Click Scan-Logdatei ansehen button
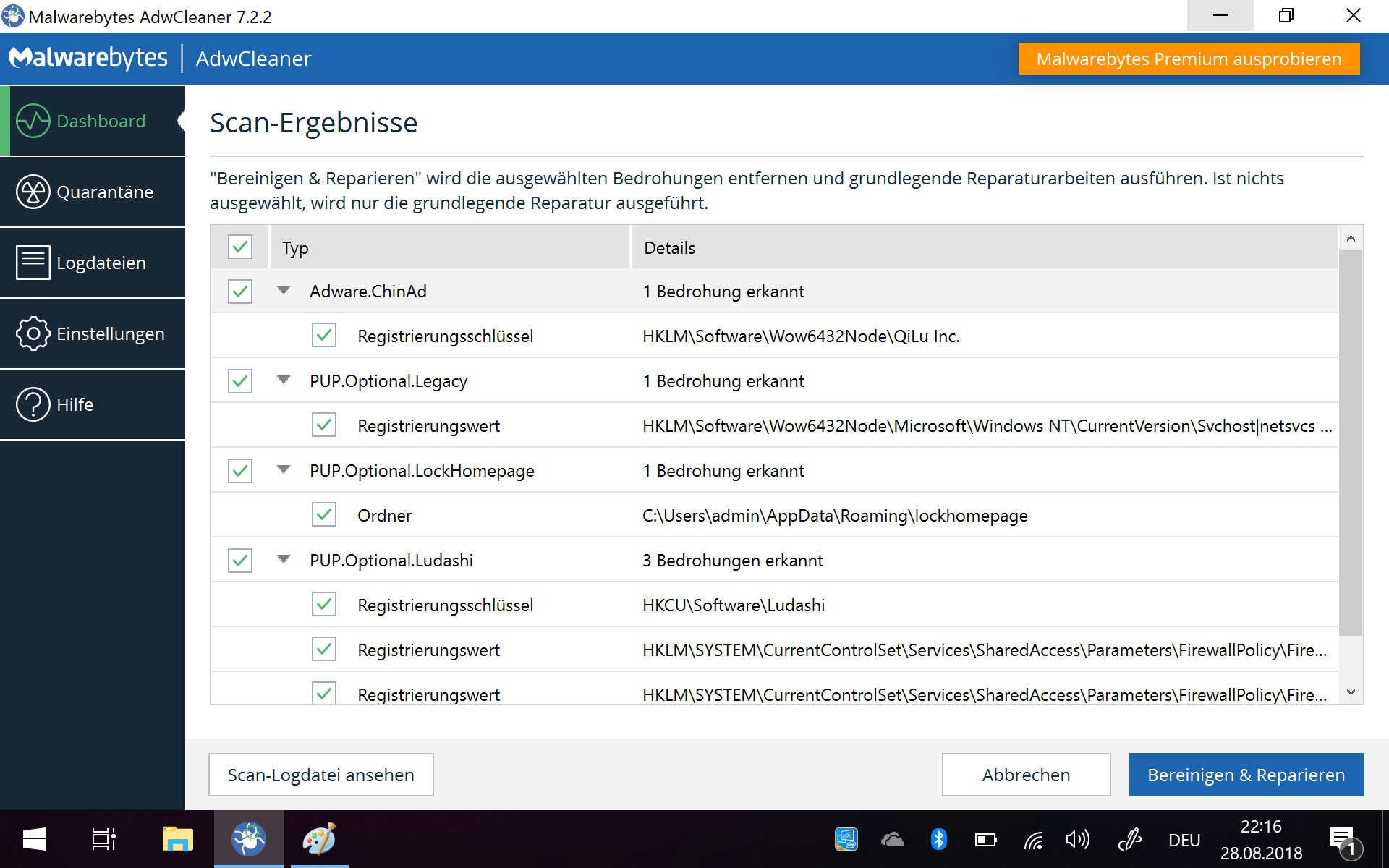The height and width of the screenshot is (868, 1389). coord(321,775)
